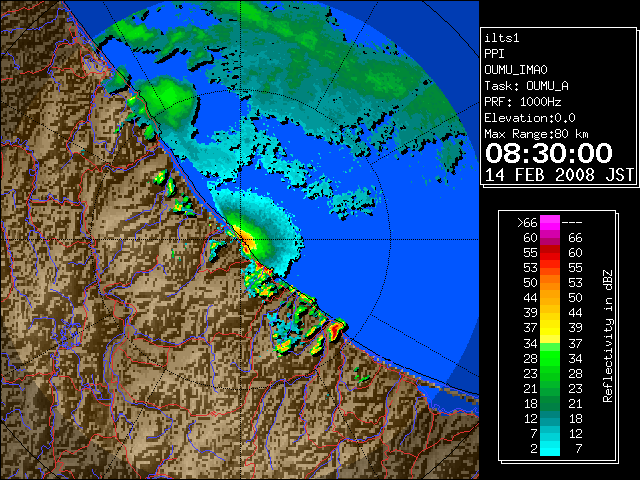Select the 'Task: OUMU_A' line
640x480 pixels.
[527, 86]
